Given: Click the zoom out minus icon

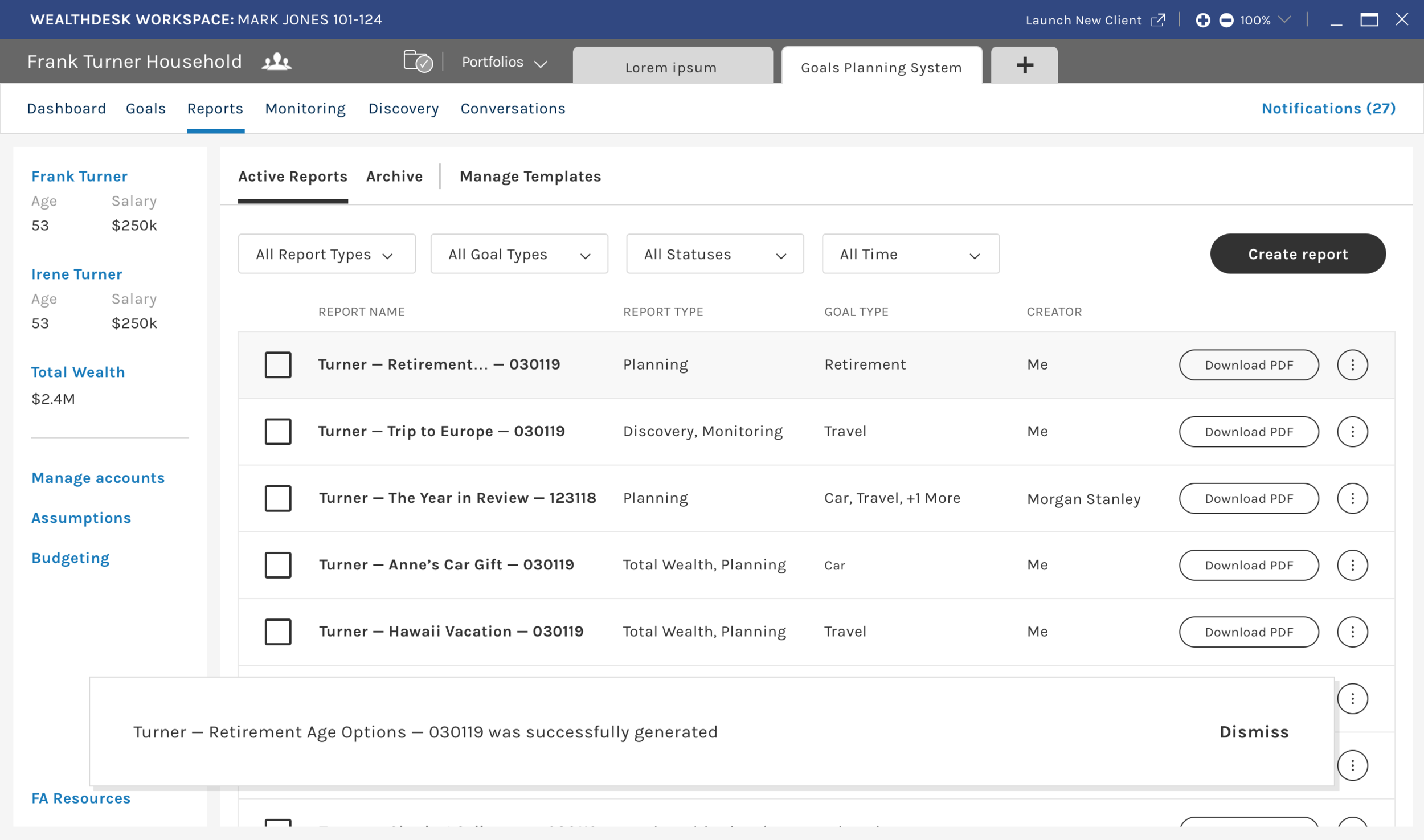Looking at the screenshot, I should [1226, 20].
